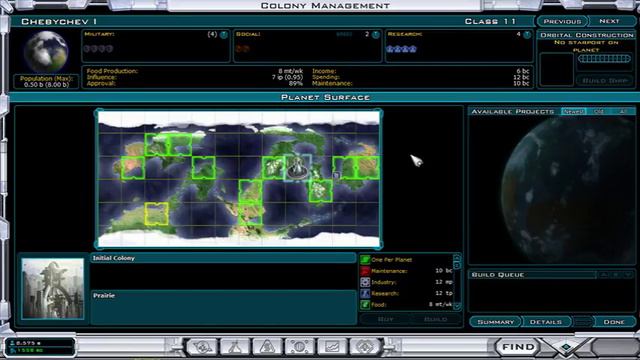Screen dimensions: 640x360
Task: Click the empty orbital ship preview slot
Action: pyautogui.click(x=557, y=69)
